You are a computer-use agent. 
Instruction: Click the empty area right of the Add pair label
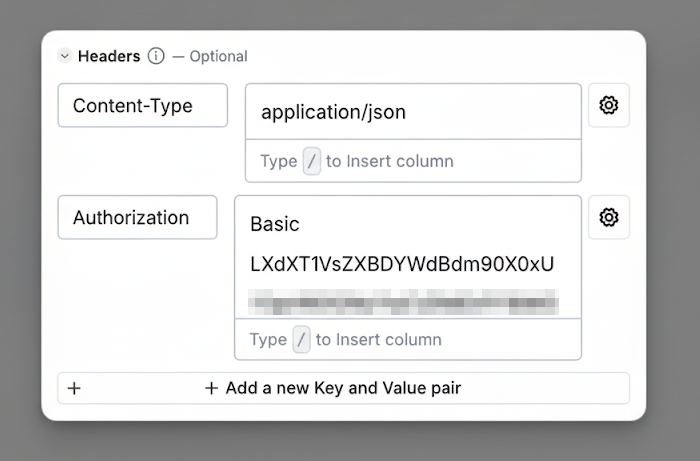pos(545,388)
